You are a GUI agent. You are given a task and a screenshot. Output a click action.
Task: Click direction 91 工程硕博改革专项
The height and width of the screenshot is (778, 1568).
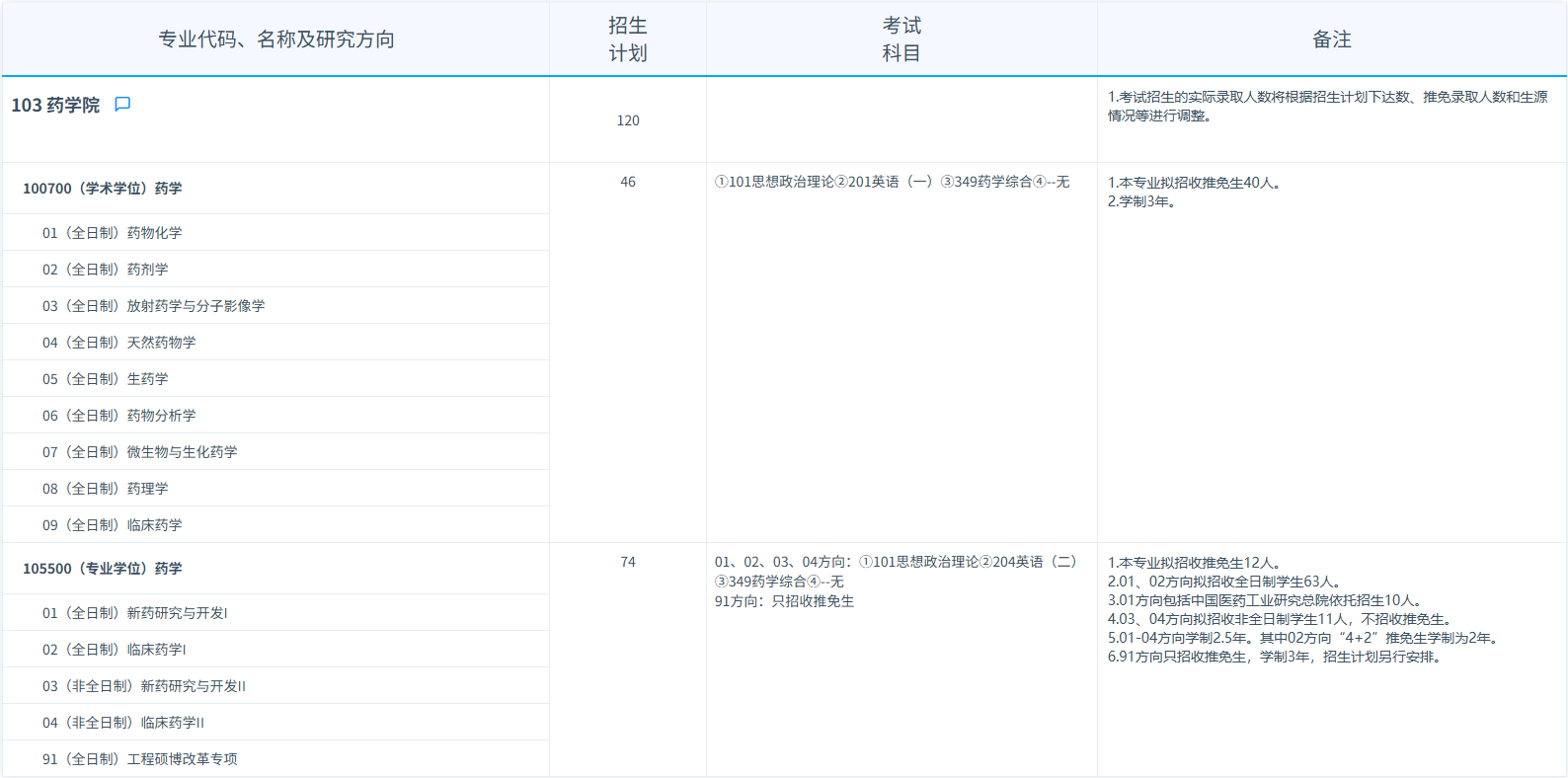pos(139,759)
